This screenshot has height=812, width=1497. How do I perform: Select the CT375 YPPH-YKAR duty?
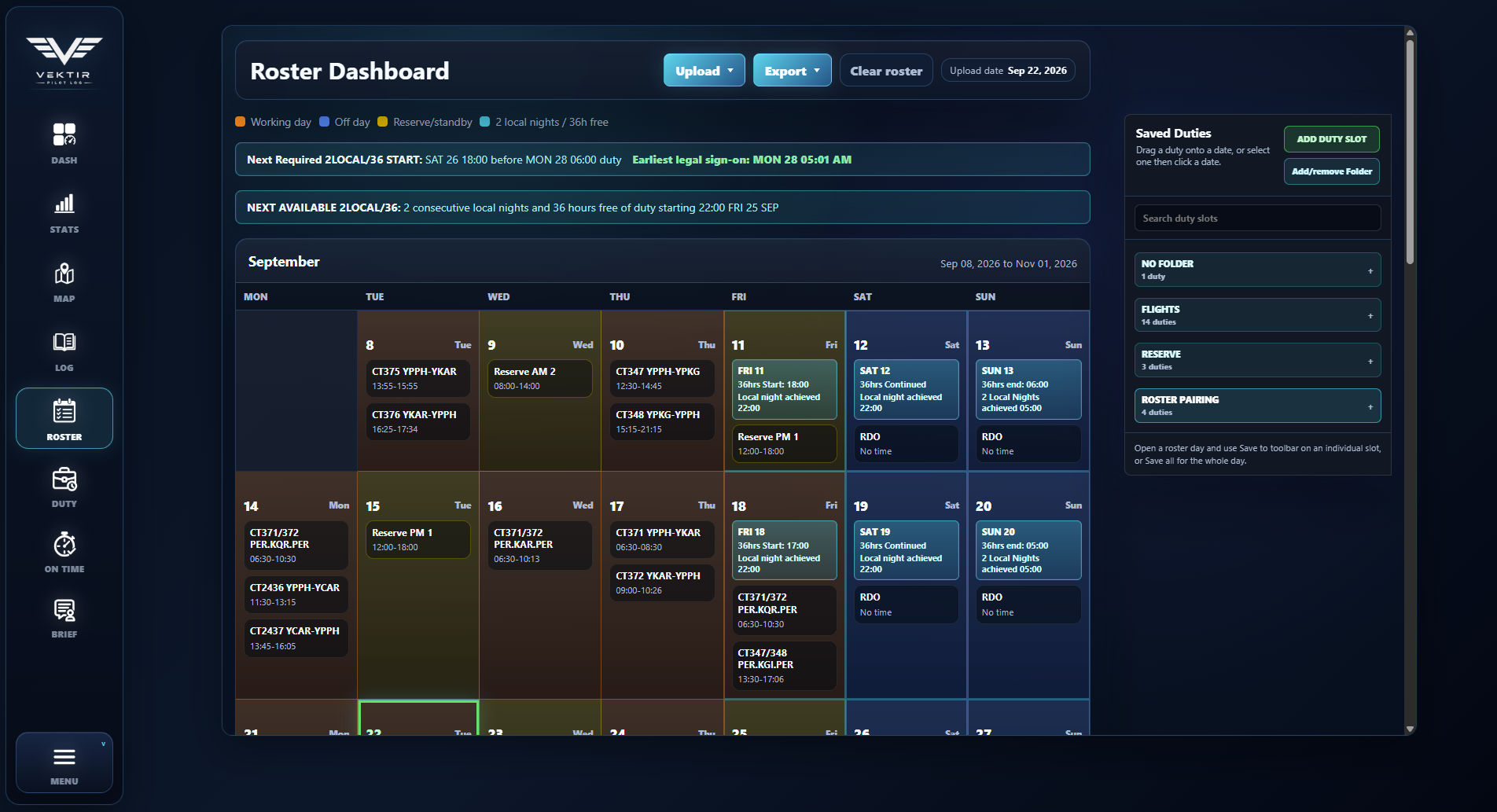[x=417, y=378]
